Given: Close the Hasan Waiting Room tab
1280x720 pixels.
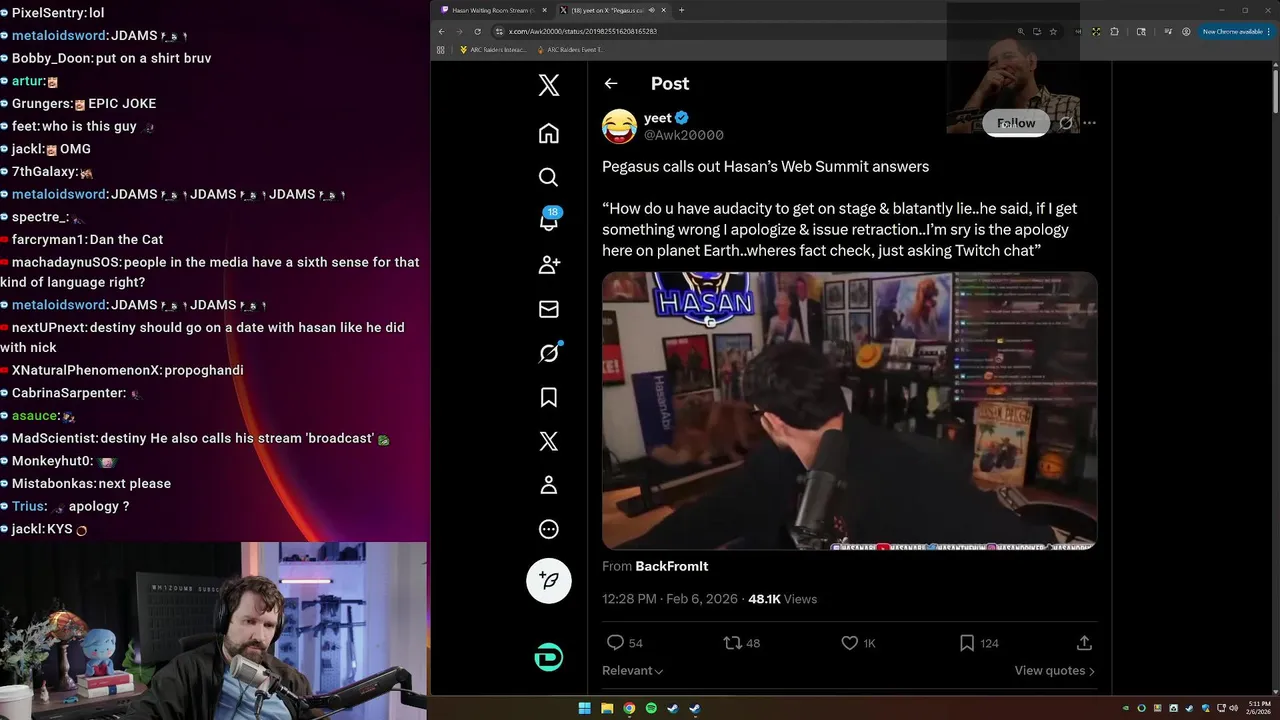Looking at the screenshot, I should coord(544,10).
